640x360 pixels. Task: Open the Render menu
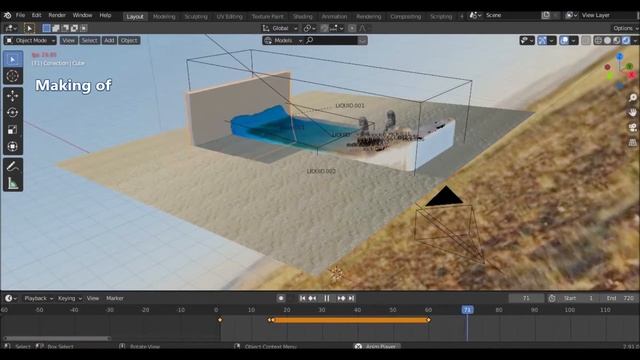click(57, 16)
